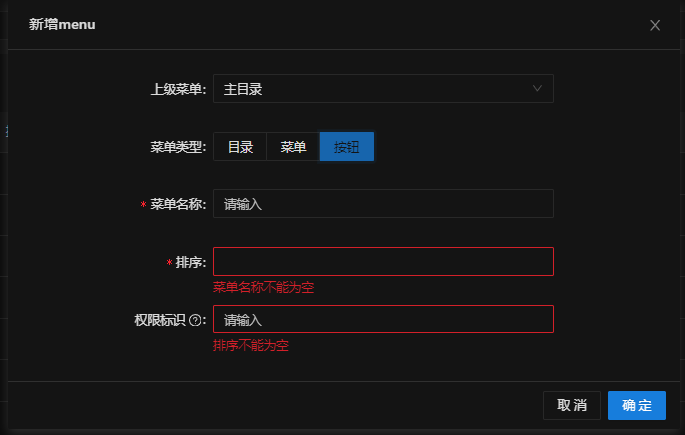Screen dimensions: 685x435
Task: Click the 菜单名称 field label
Action: tap(178, 204)
